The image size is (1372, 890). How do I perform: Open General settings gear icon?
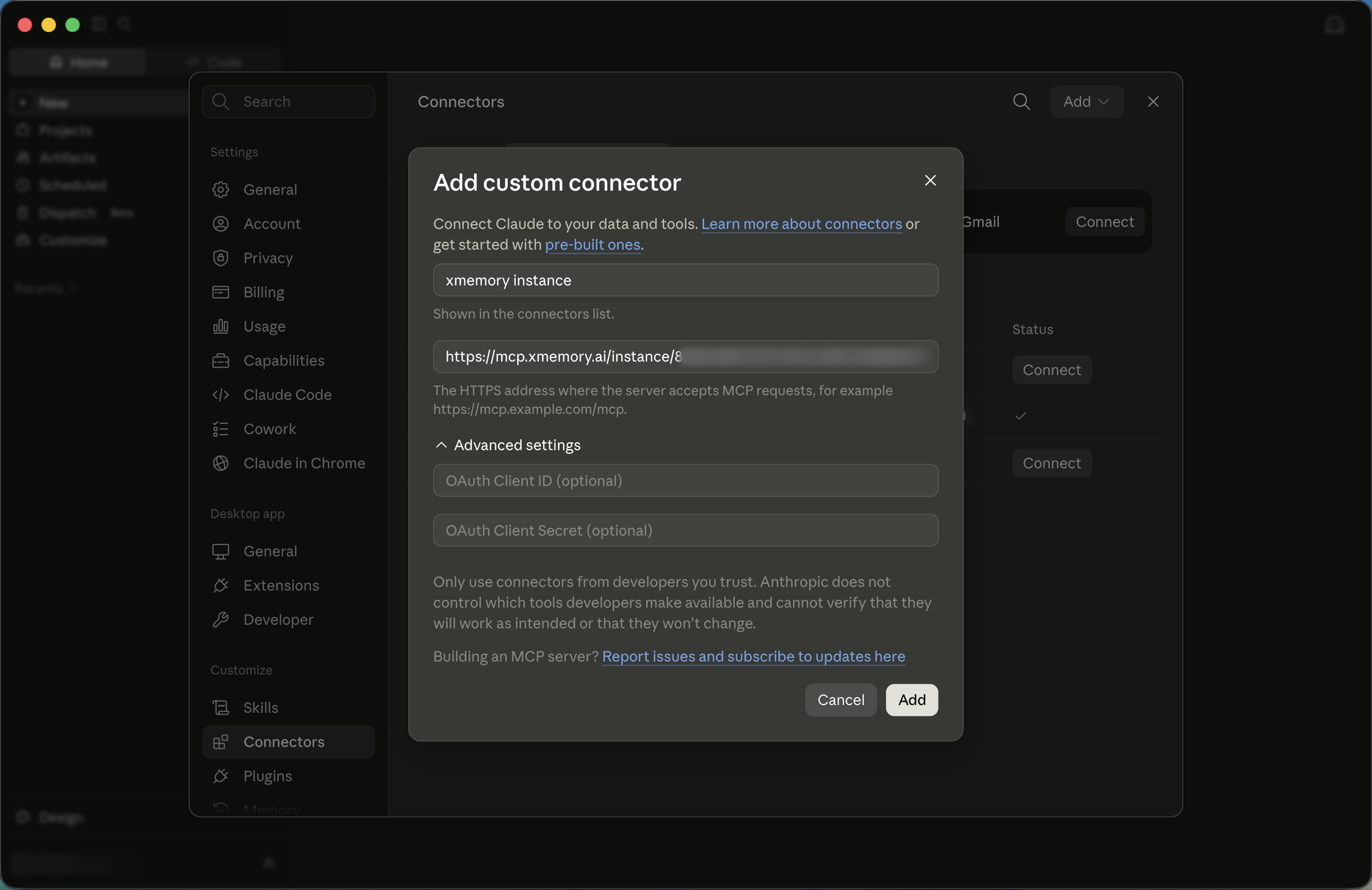220,190
